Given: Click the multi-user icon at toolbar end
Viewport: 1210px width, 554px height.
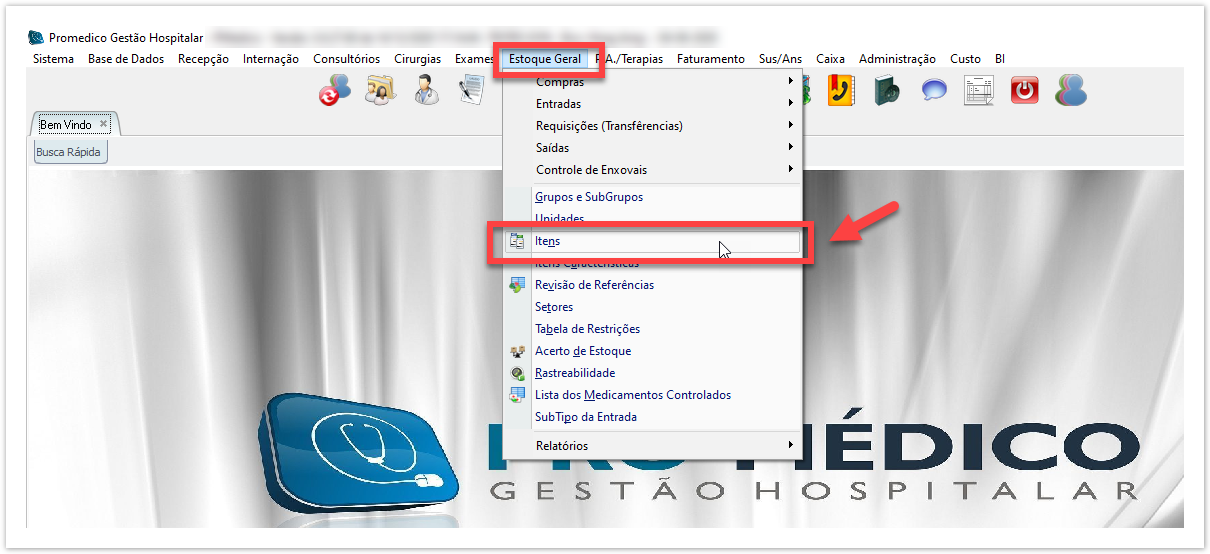Looking at the screenshot, I should 1071,91.
